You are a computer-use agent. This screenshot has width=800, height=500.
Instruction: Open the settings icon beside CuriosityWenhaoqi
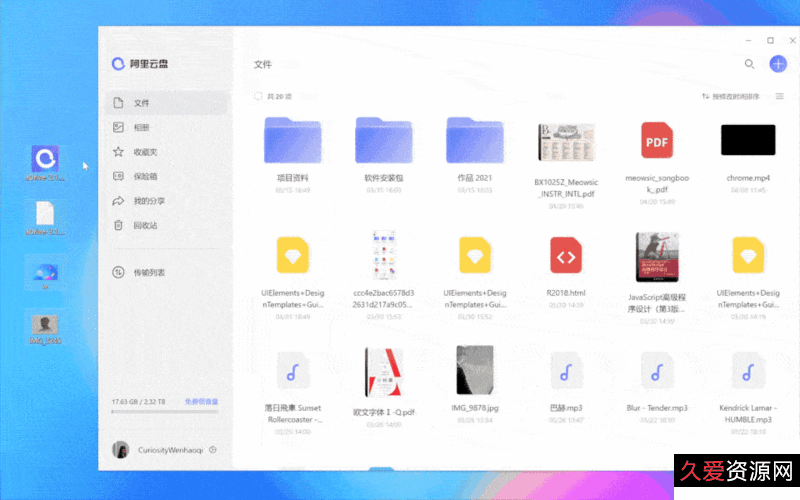point(213,450)
